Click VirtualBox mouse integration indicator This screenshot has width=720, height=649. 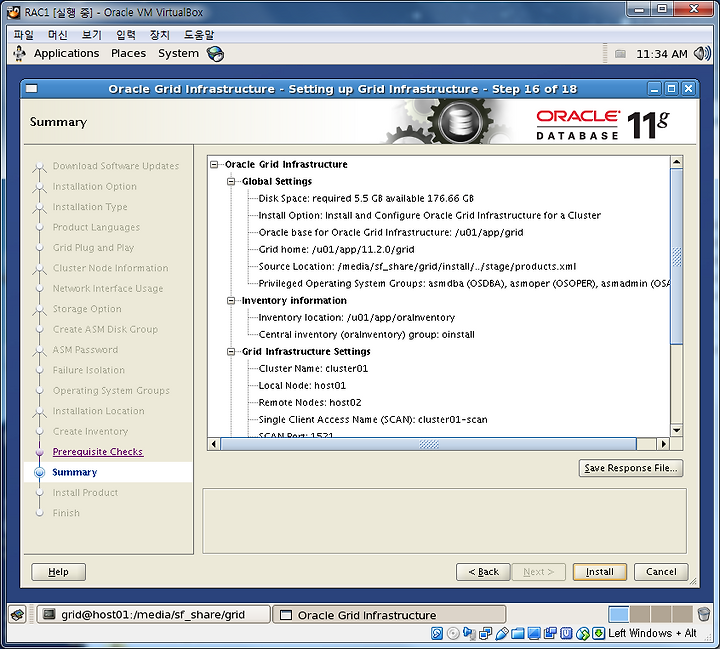582,633
